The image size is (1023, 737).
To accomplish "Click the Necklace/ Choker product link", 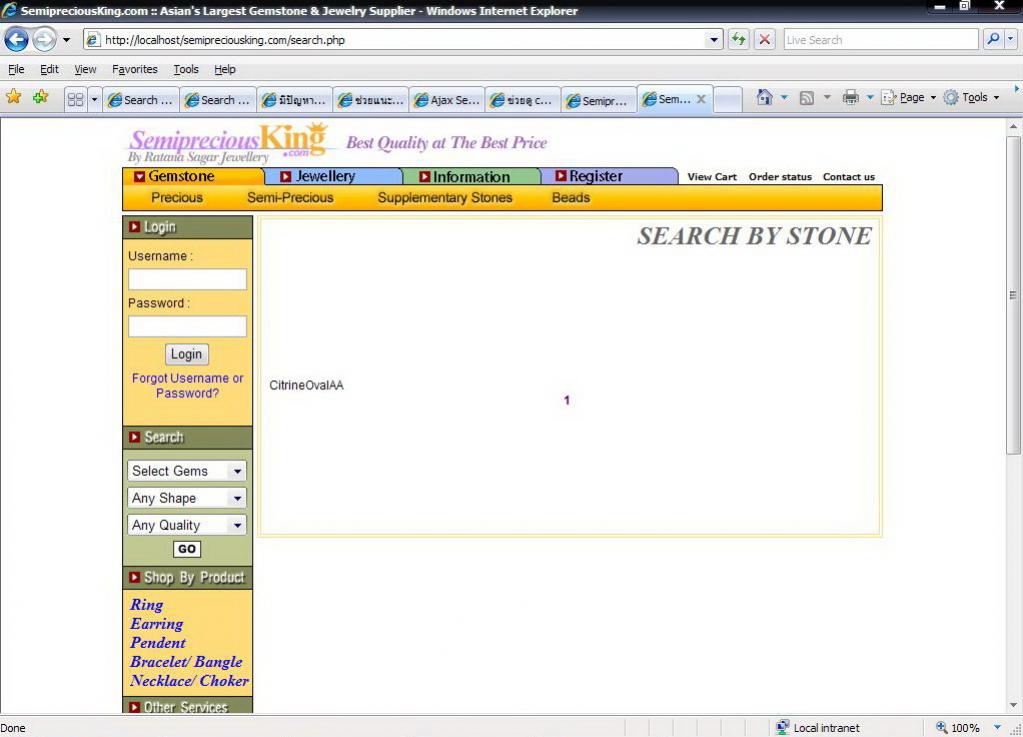I will 189,681.
